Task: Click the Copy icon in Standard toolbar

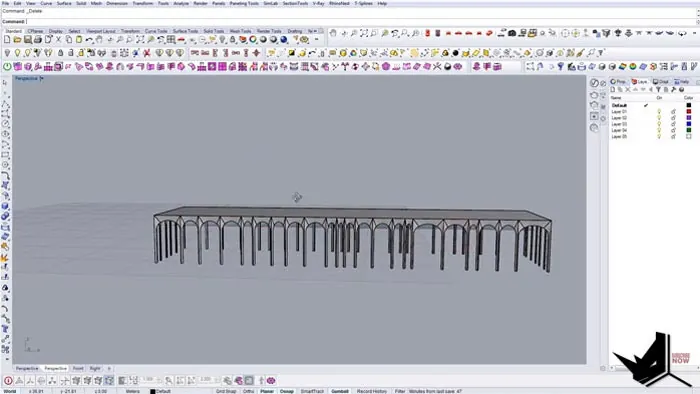Action: [x=69, y=40]
